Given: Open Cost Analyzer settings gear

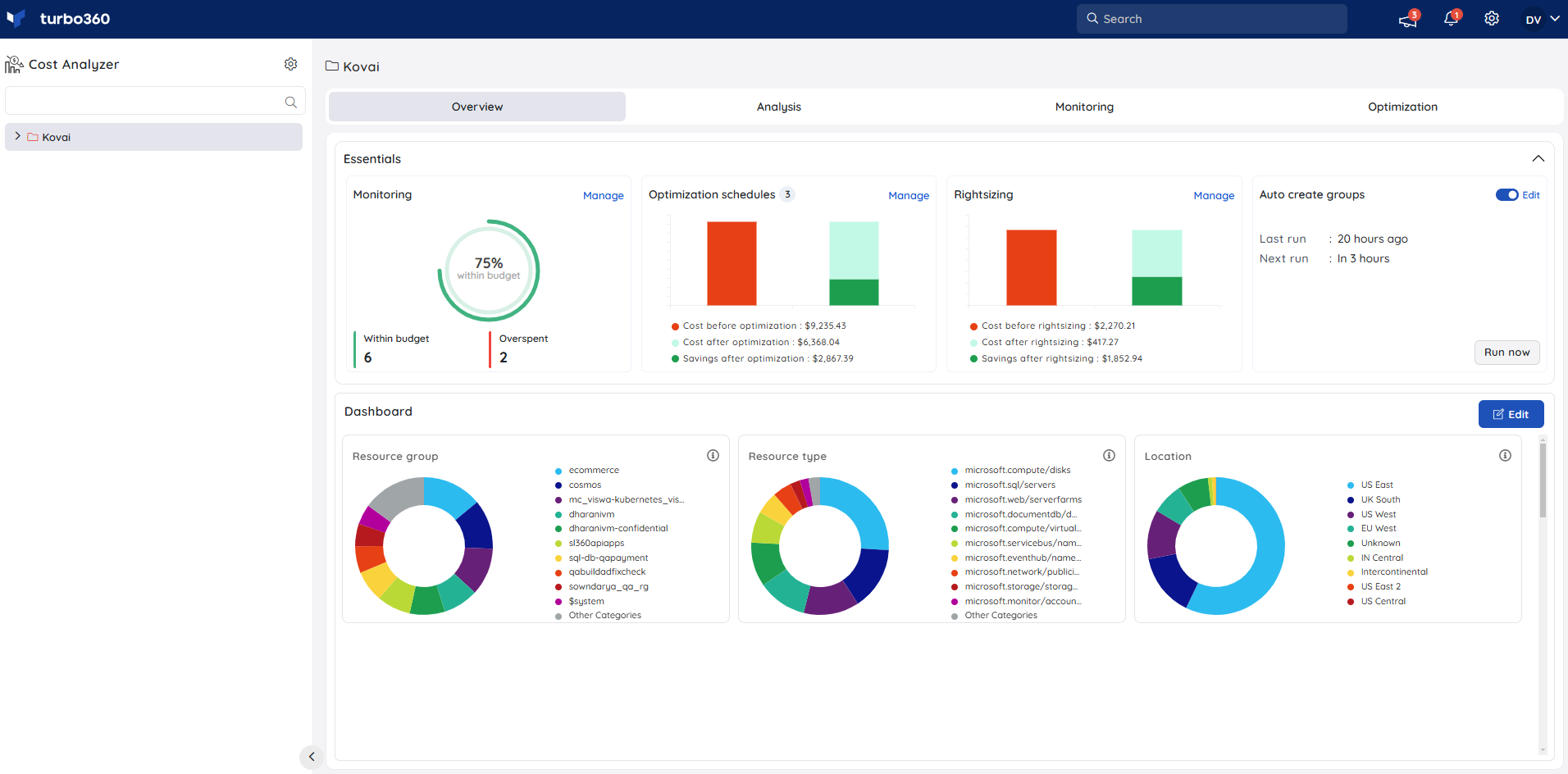Looking at the screenshot, I should coord(290,64).
